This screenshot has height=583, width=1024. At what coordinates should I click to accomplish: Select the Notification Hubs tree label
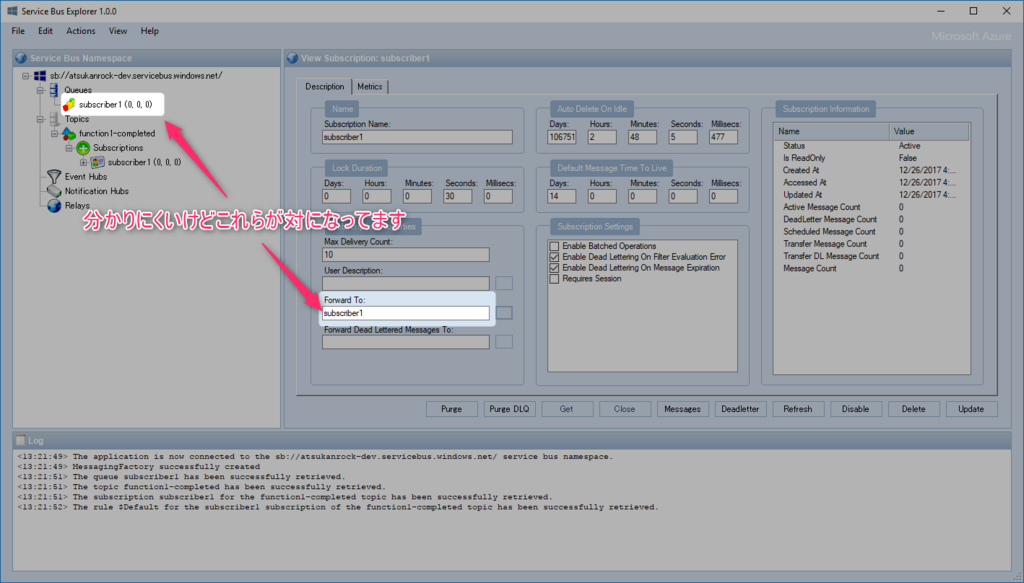tap(97, 191)
